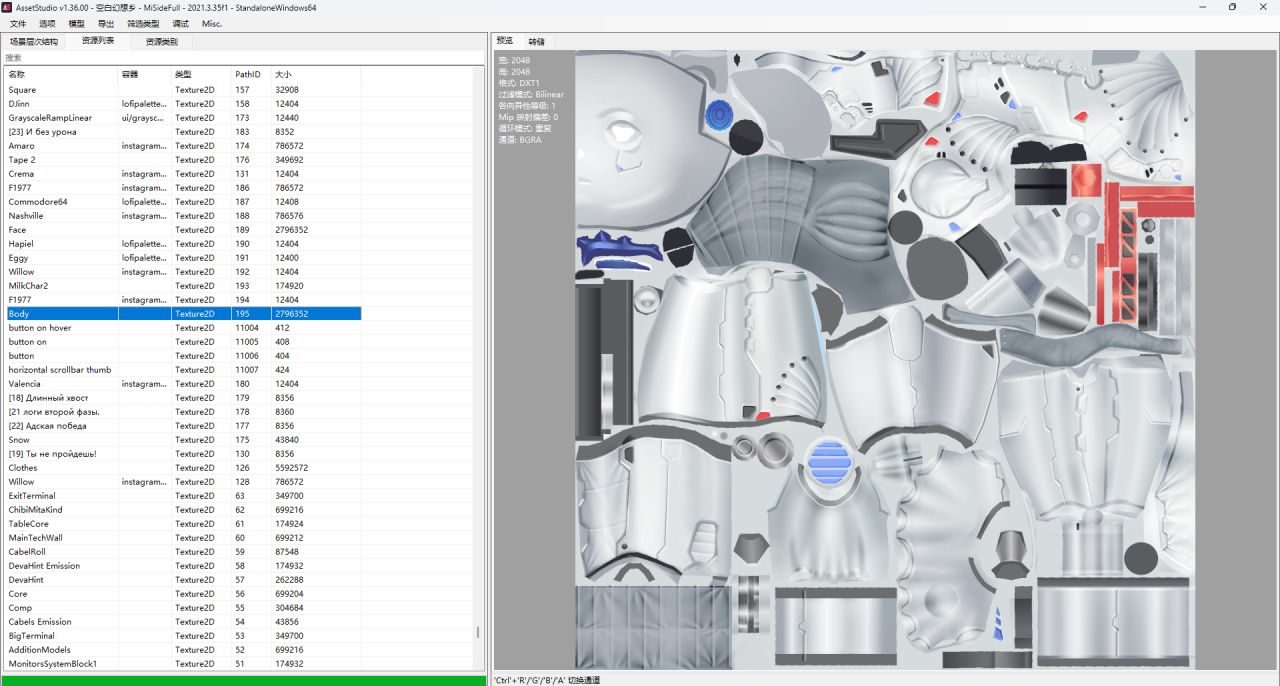This screenshot has height=686, width=1280.
Task: Select the Clothes asset row
Action: click(x=183, y=468)
